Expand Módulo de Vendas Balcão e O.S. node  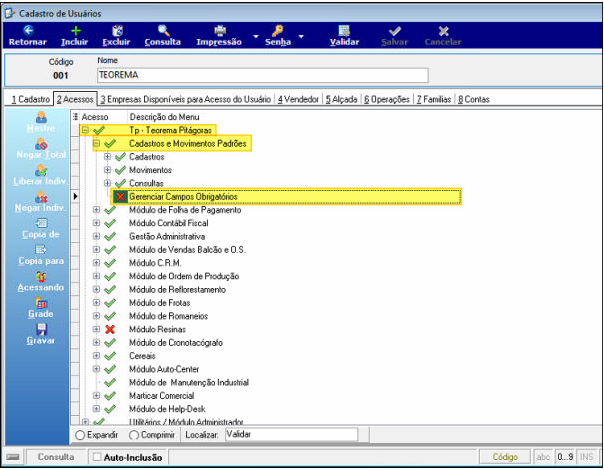[x=96, y=250]
